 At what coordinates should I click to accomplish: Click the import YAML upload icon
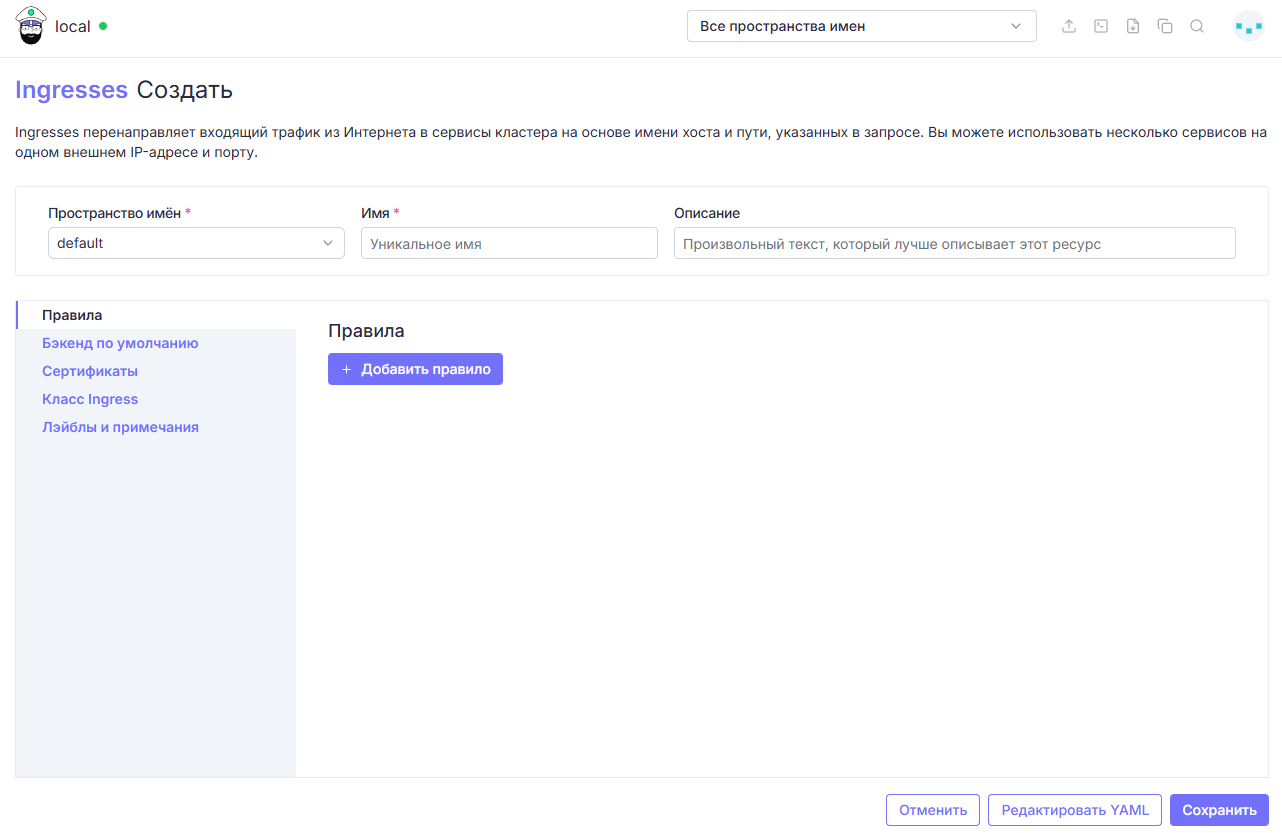click(x=1069, y=27)
